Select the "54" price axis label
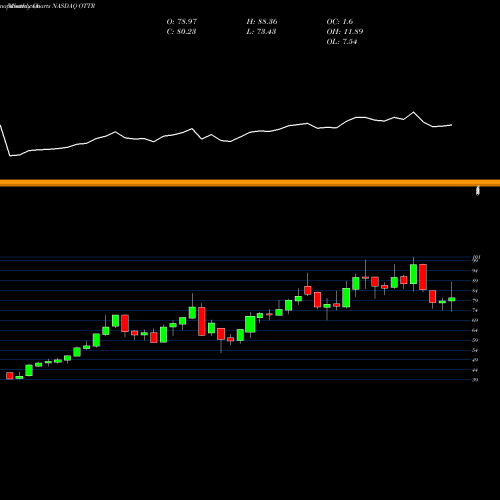This screenshot has height=500, width=500. coord(475,350)
